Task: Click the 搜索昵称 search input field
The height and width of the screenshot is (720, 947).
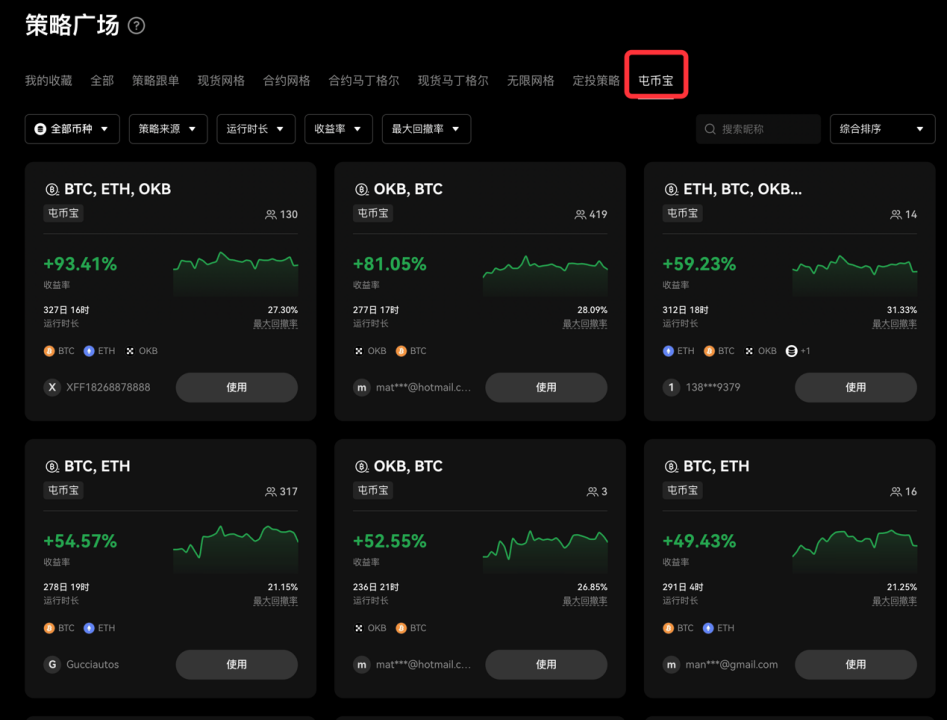Action: pos(766,129)
